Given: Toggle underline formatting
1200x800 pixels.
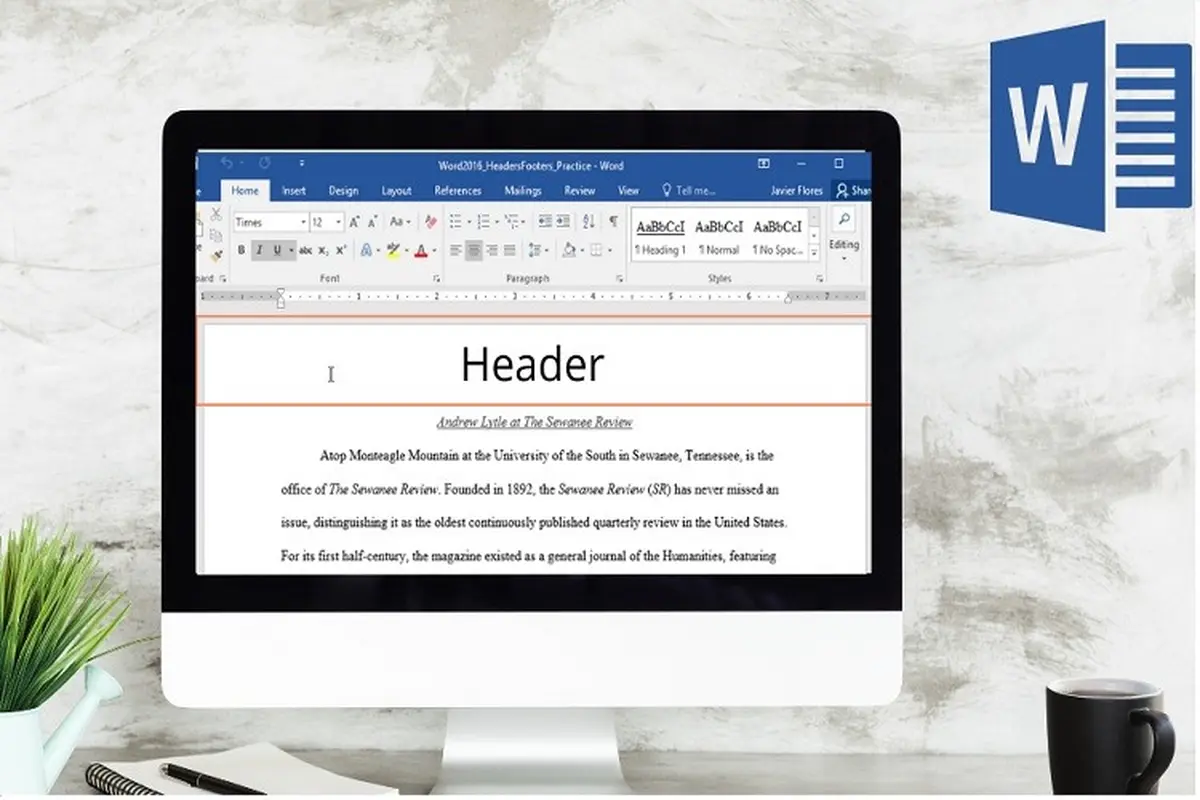Looking at the screenshot, I should (277, 248).
